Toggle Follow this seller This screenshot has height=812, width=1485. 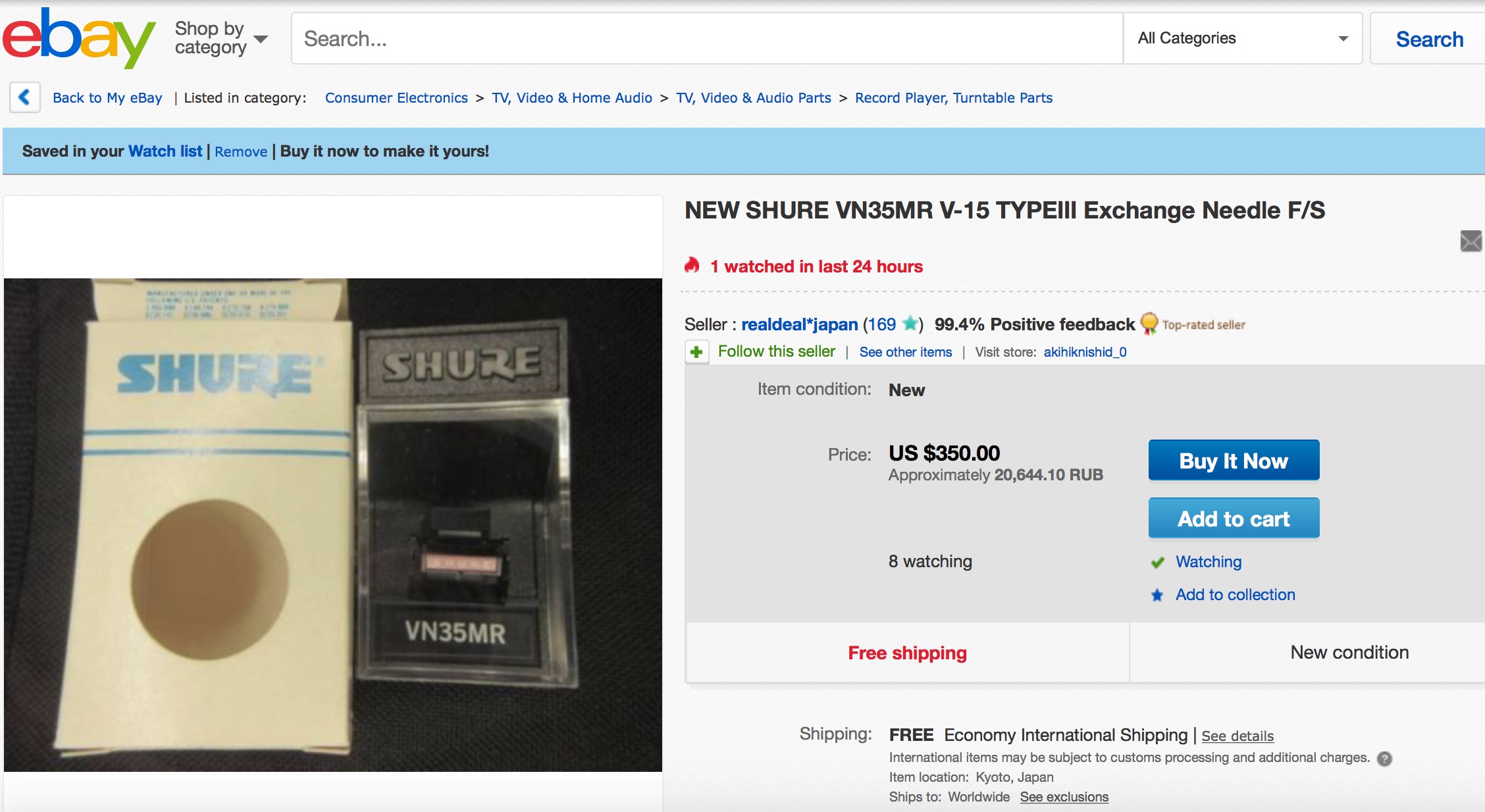coord(777,351)
